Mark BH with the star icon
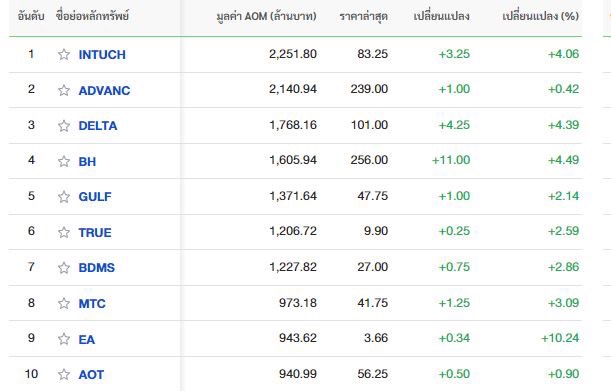The width and height of the screenshot is (611, 391). [x=64, y=161]
